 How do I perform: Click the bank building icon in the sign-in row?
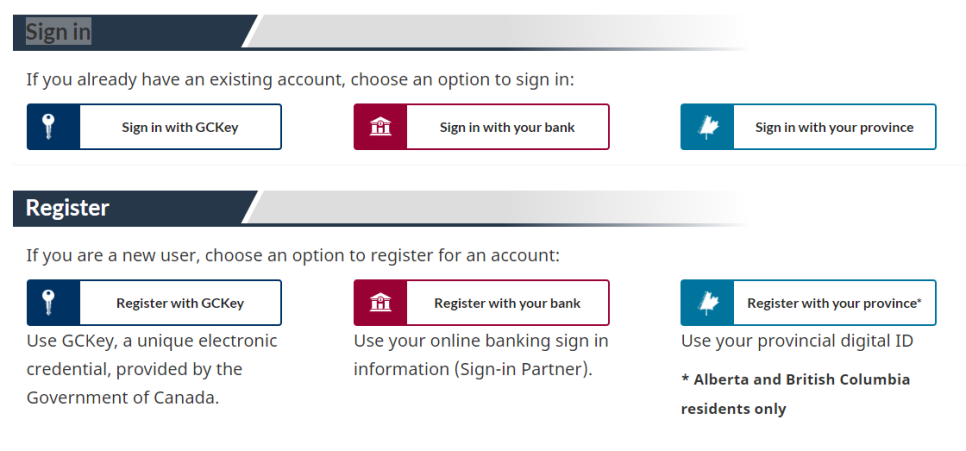381,127
